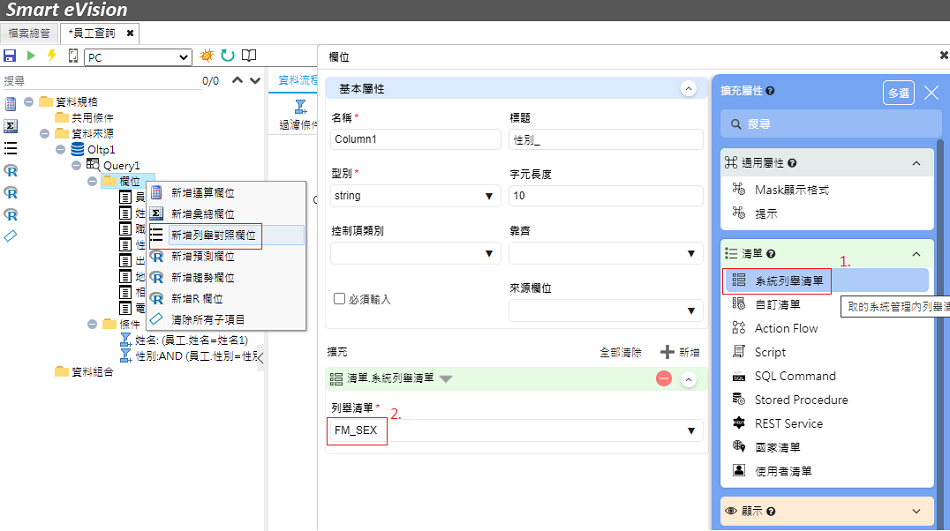Open the book help icon
The height and width of the screenshot is (531, 950).
[x=249, y=56]
